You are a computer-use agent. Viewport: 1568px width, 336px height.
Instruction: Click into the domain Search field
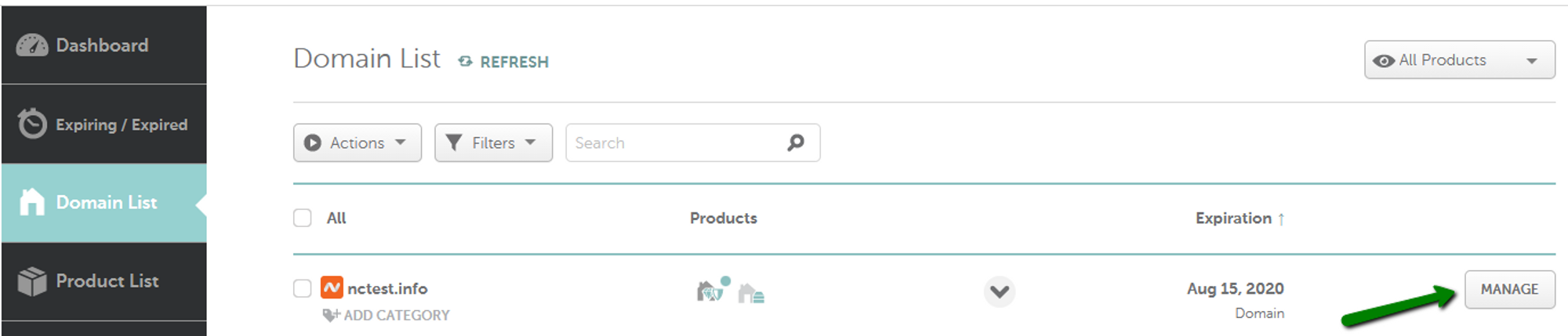[x=674, y=143]
